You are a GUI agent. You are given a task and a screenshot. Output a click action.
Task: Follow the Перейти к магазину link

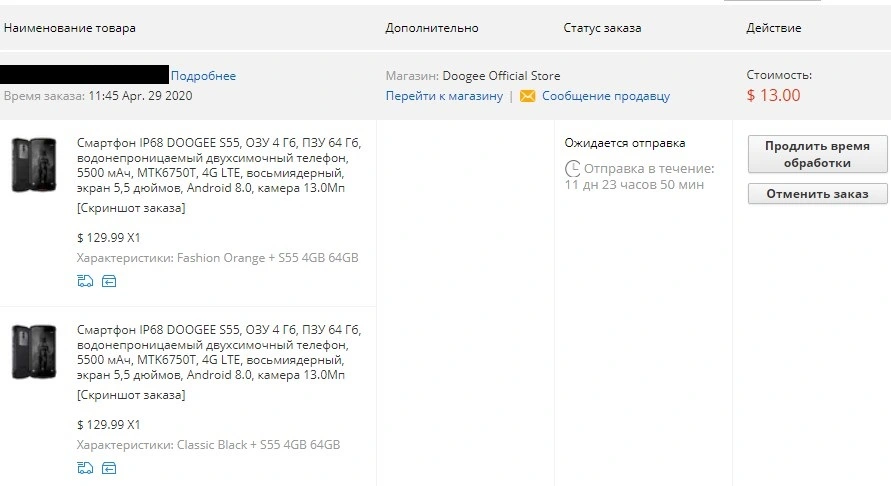tap(444, 96)
